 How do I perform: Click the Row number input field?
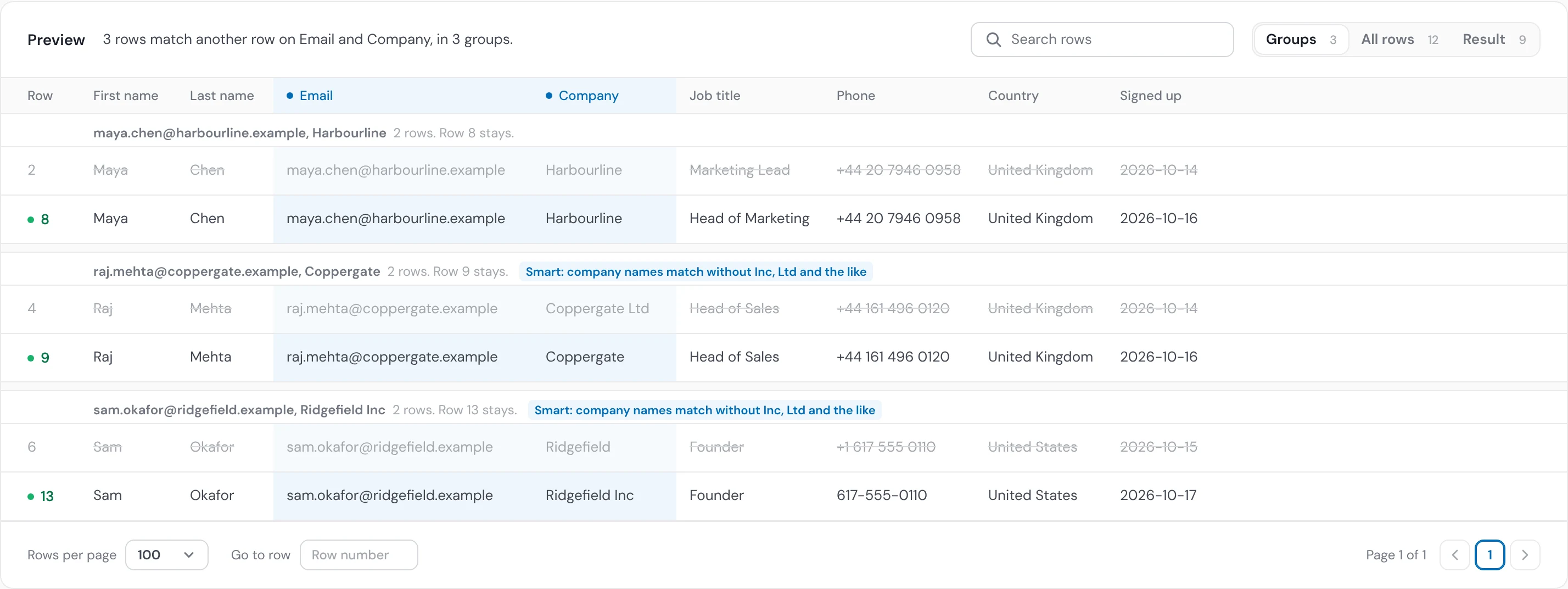(359, 555)
